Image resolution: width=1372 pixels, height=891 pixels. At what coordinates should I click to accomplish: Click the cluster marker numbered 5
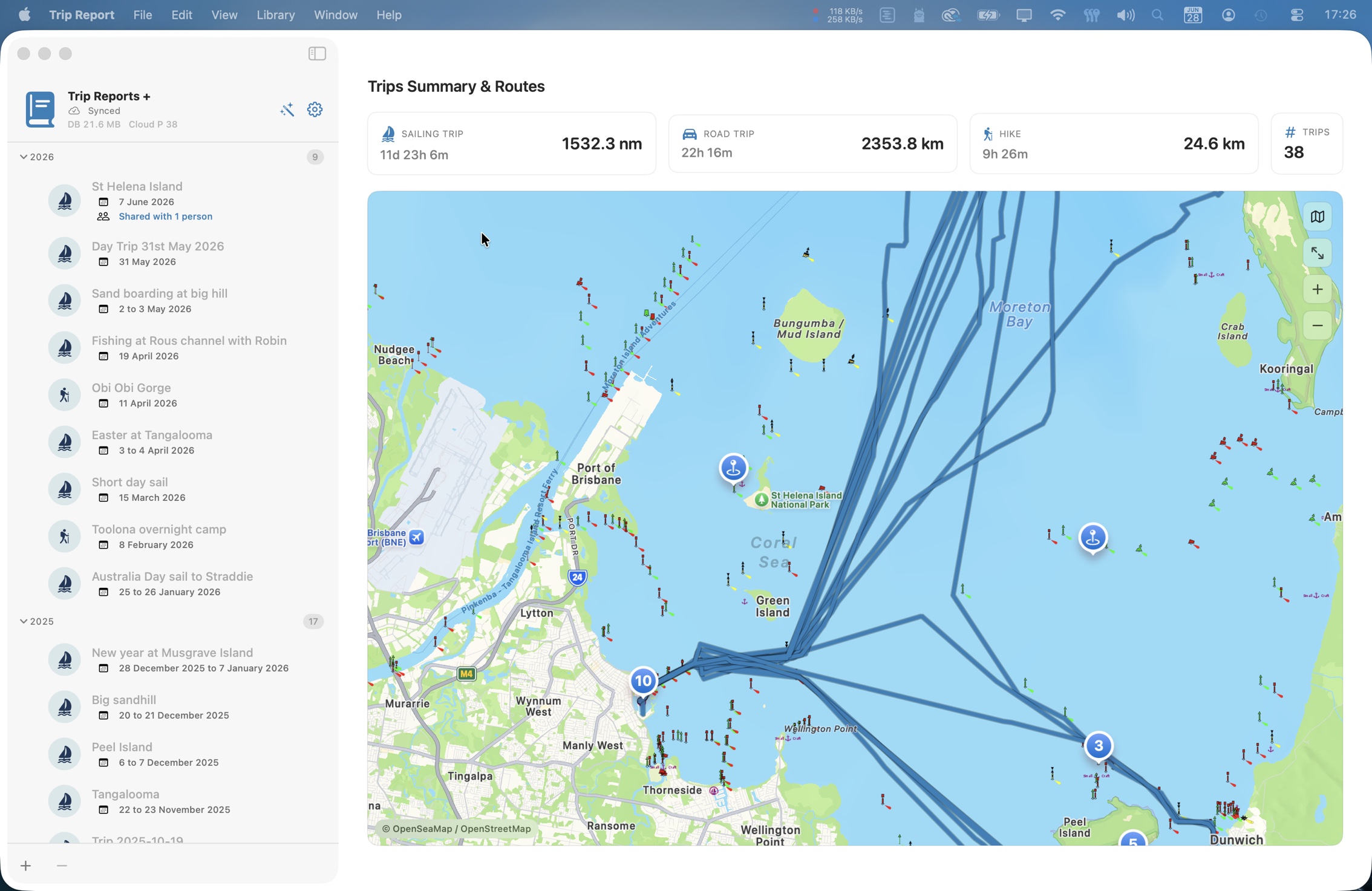tap(1133, 839)
